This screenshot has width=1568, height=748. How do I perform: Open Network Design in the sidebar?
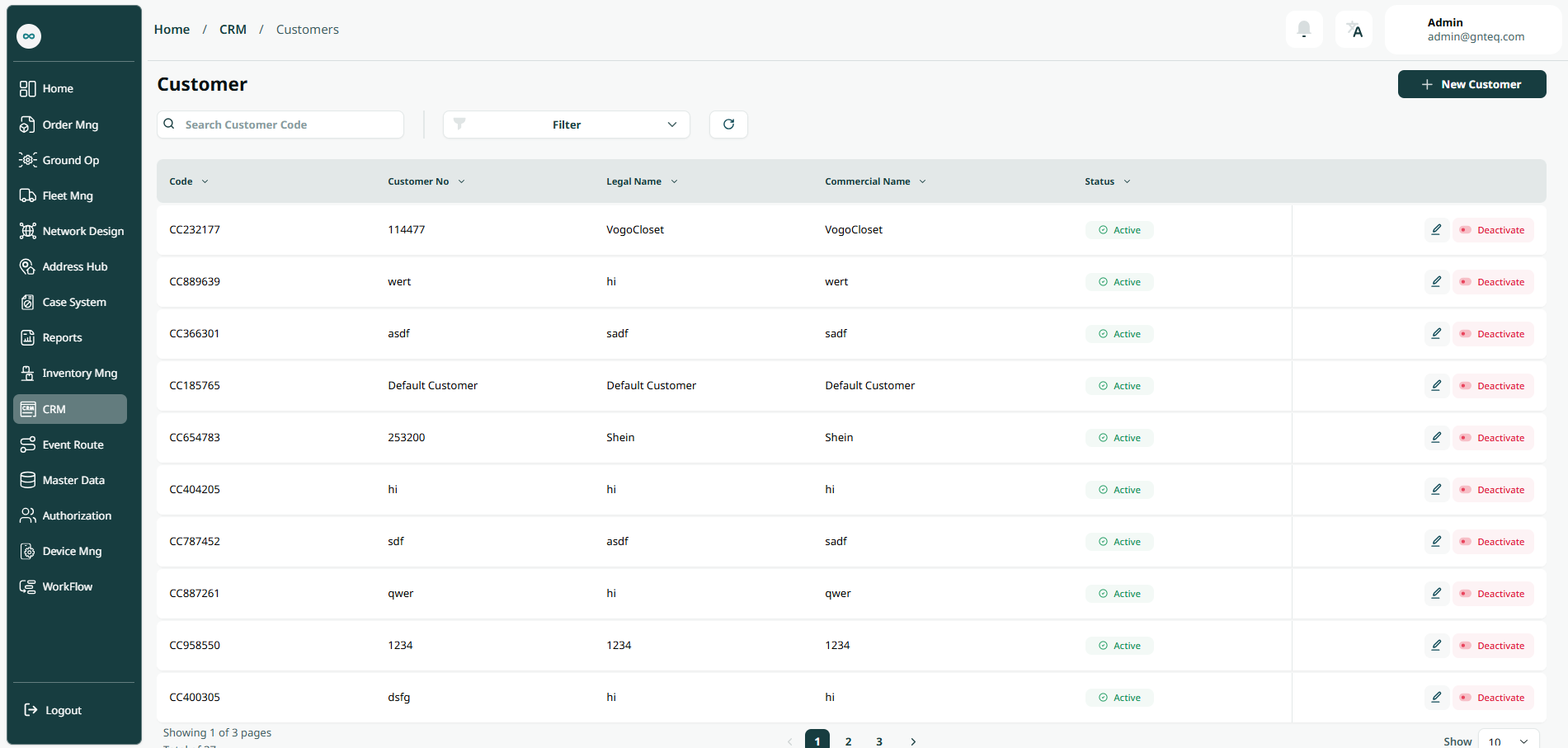pos(70,231)
